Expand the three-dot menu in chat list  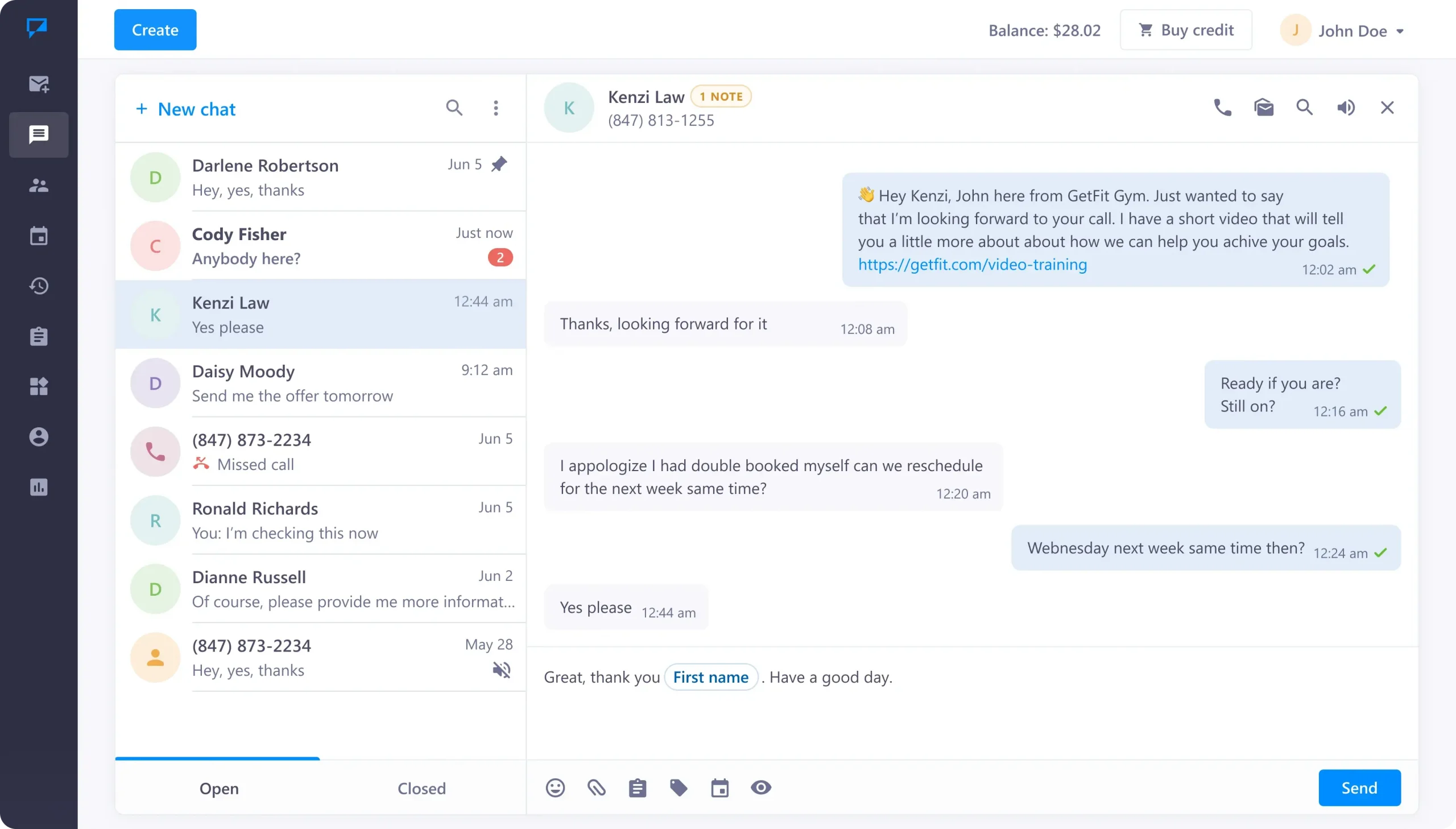[496, 107]
